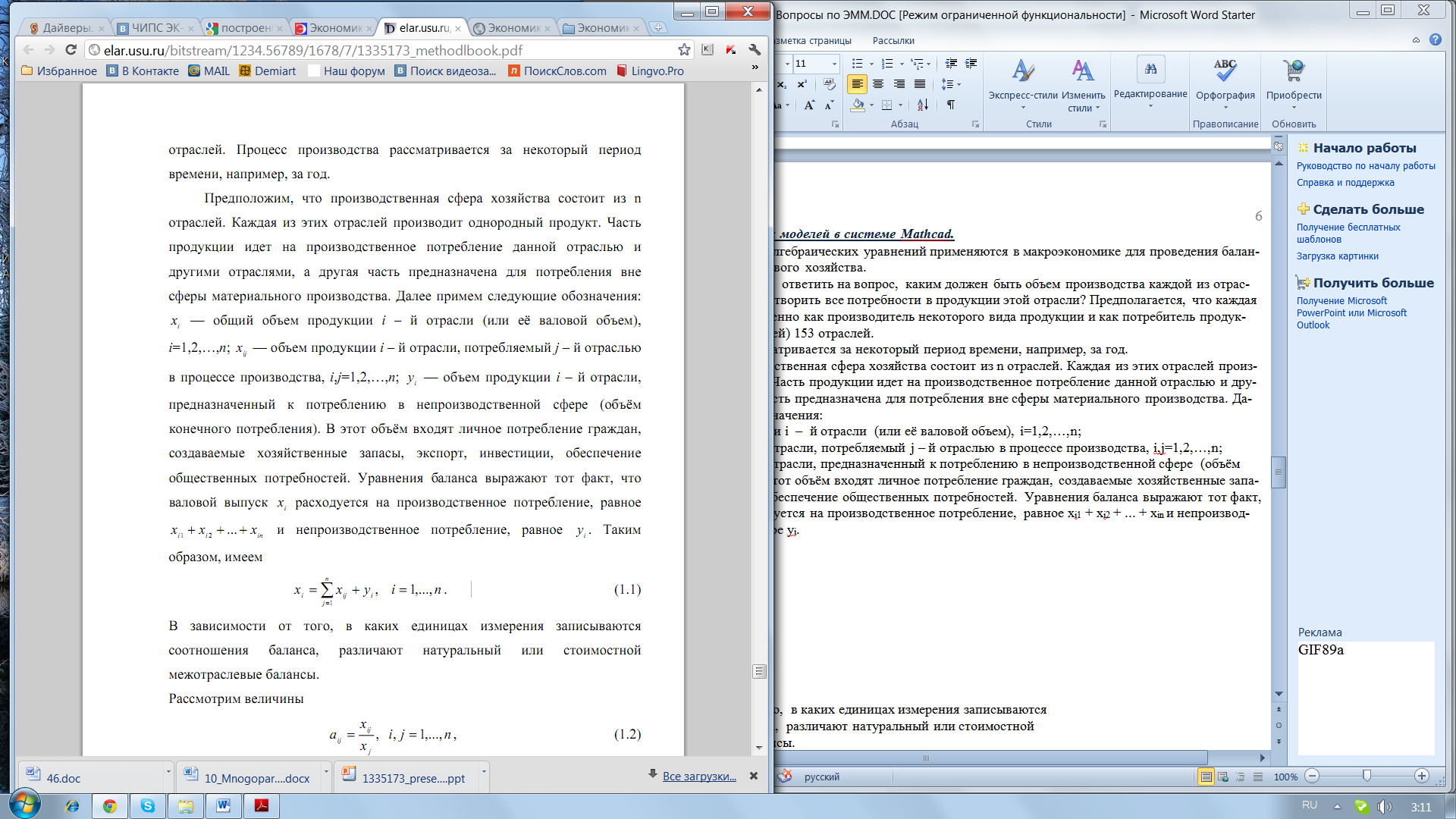Open the Рассылки ribbon tab
This screenshot has height=819, width=1456.
(893, 40)
